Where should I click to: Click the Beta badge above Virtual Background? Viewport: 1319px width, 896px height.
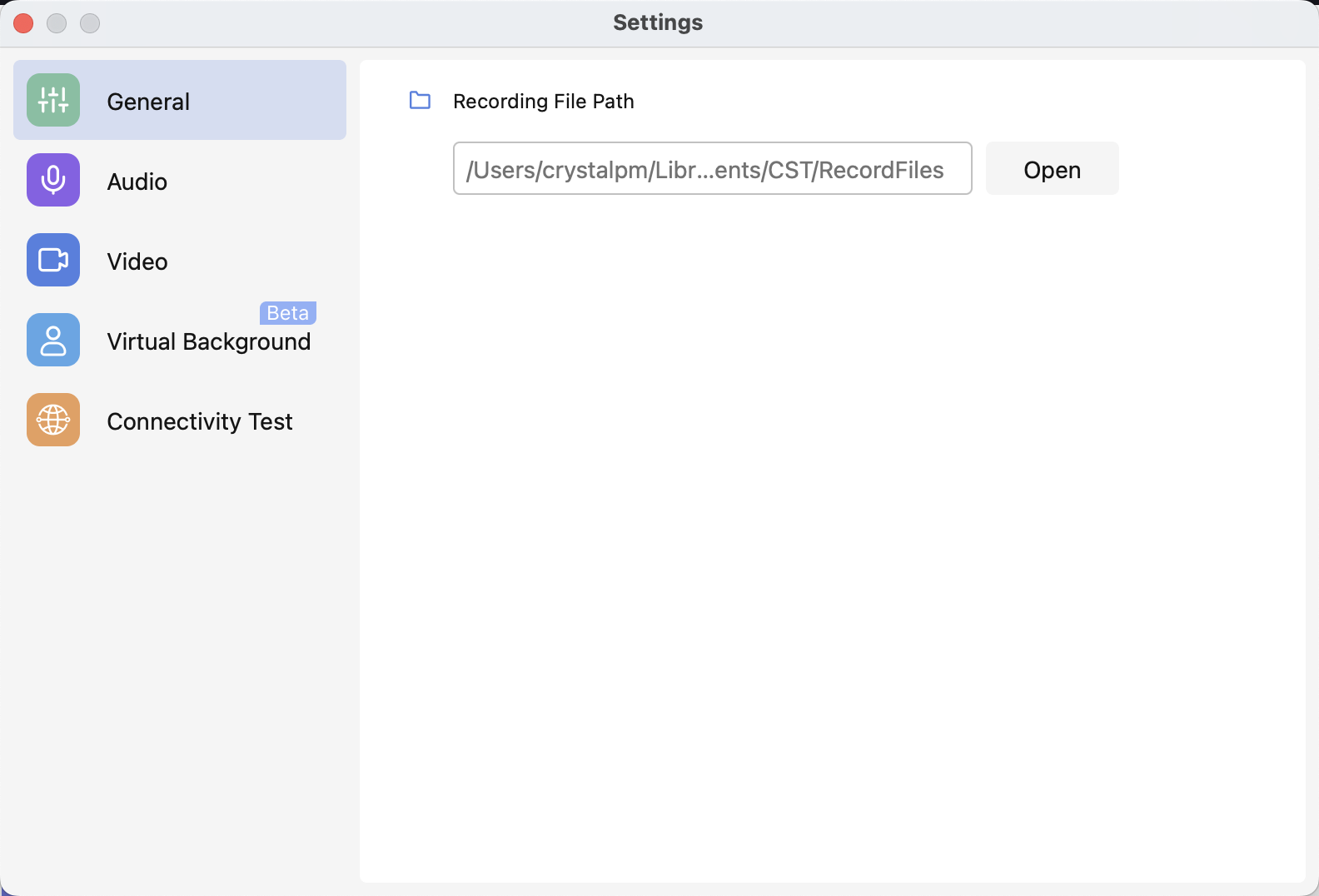point(287,313)
